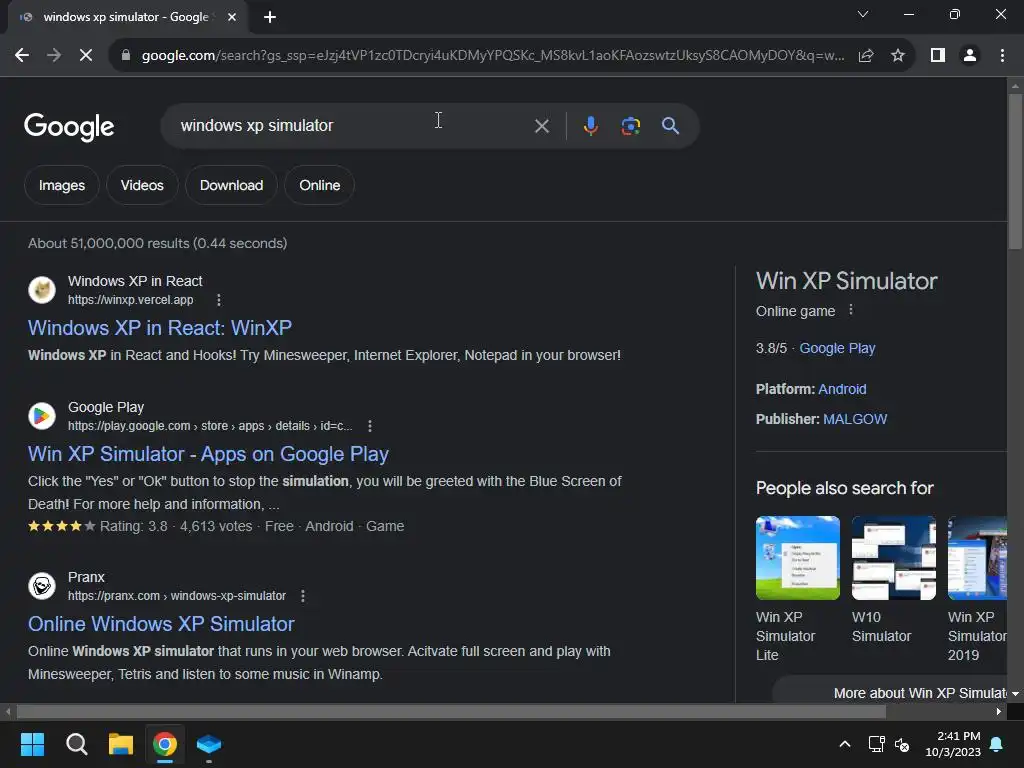The height and width of the screenshot is (768, 1024).
Task: Click the forward navigation arrow
Action: click(54, 56)
